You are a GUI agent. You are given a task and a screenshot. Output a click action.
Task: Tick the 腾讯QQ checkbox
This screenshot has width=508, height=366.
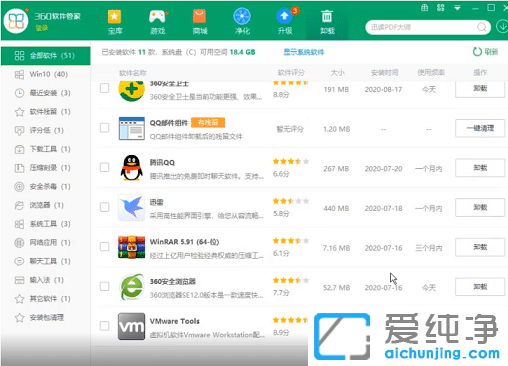(105, 167)
